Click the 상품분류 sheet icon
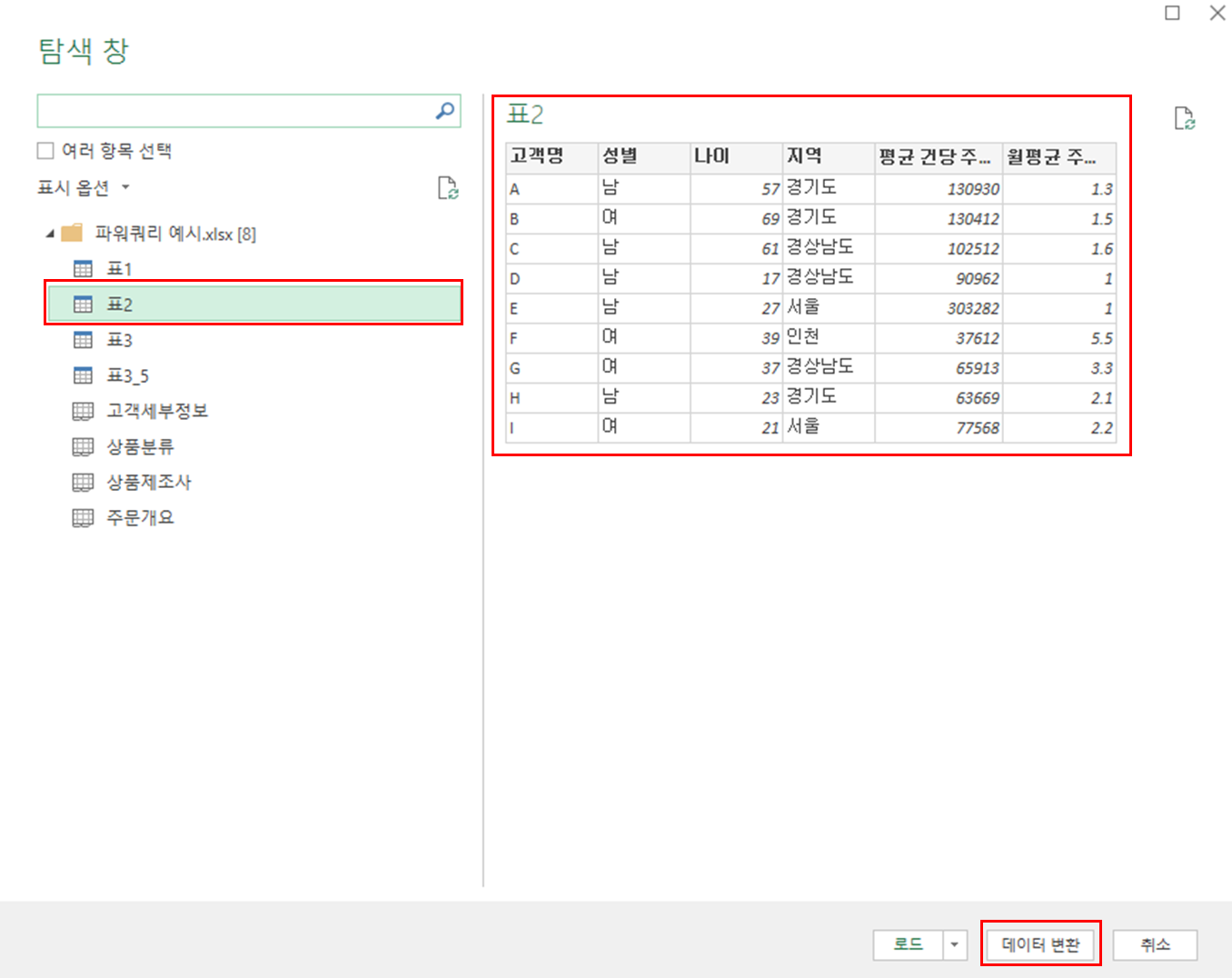This screenshot has width=1232, height=978. click(x=83, y=446)
